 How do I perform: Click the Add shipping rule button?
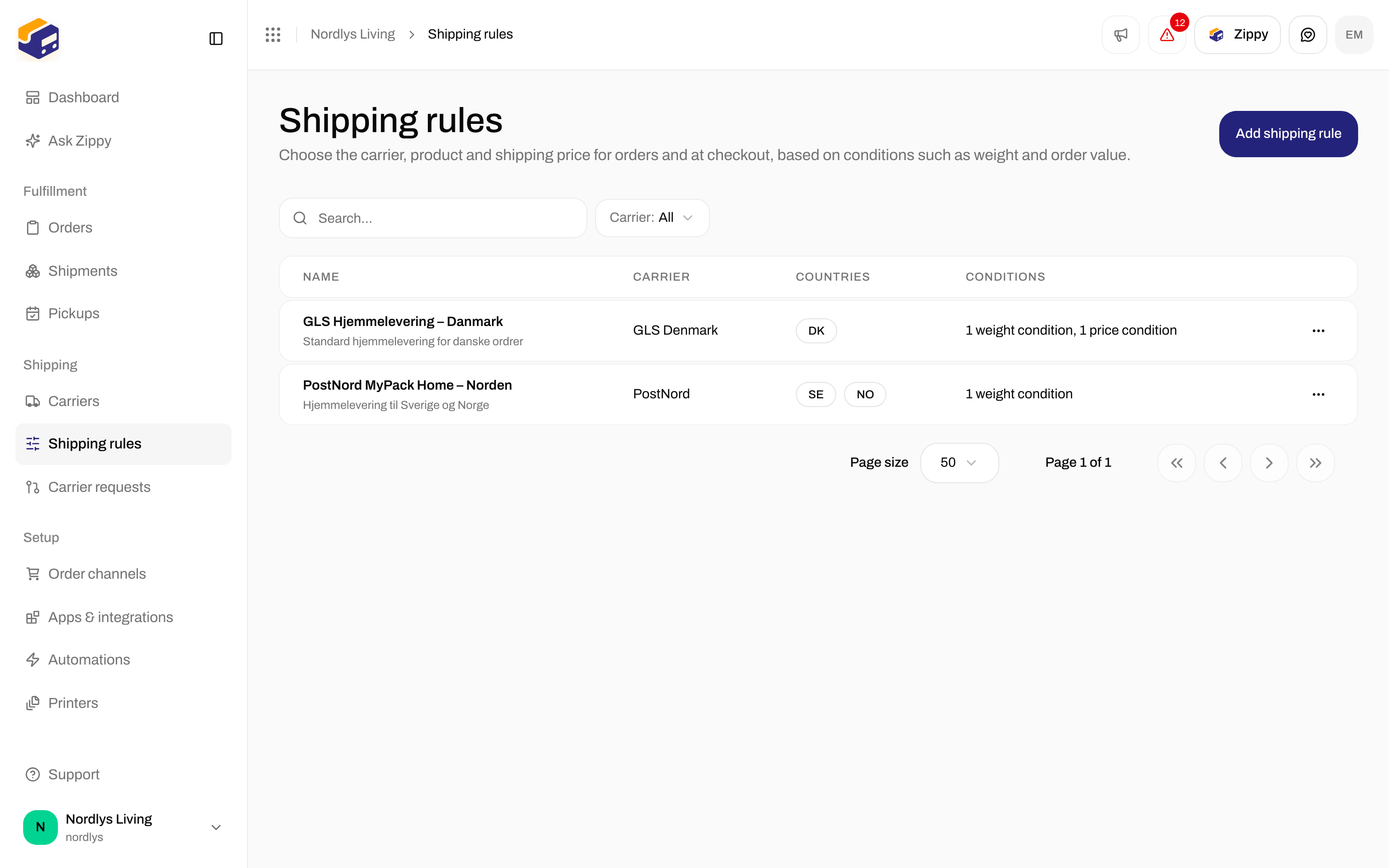pyautogui.click(x=1288, y=134)
